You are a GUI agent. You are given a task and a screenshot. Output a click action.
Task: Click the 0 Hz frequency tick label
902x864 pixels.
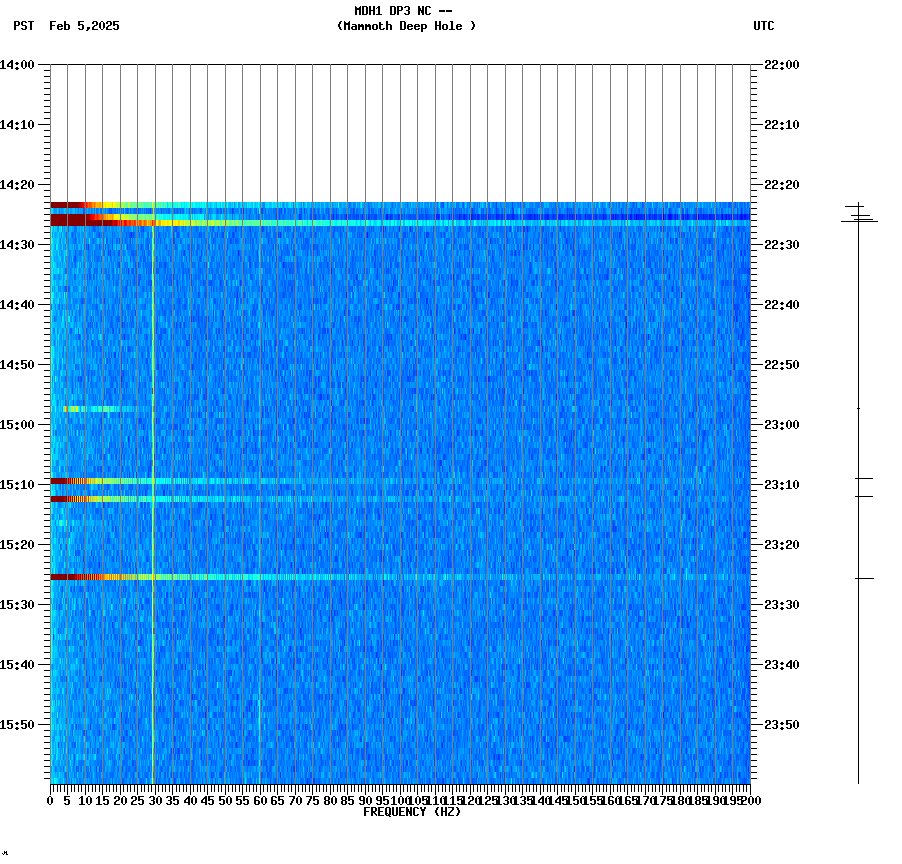point(48,800)
